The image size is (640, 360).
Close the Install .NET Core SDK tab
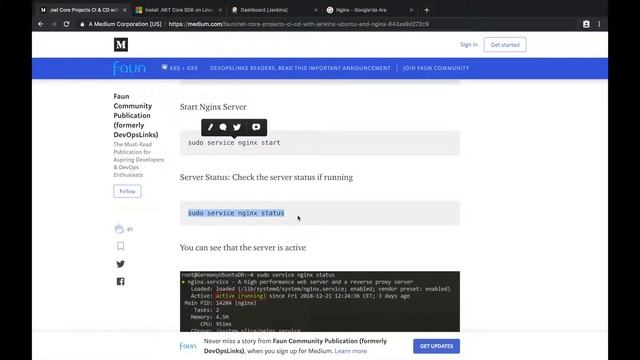click(220, 10)
